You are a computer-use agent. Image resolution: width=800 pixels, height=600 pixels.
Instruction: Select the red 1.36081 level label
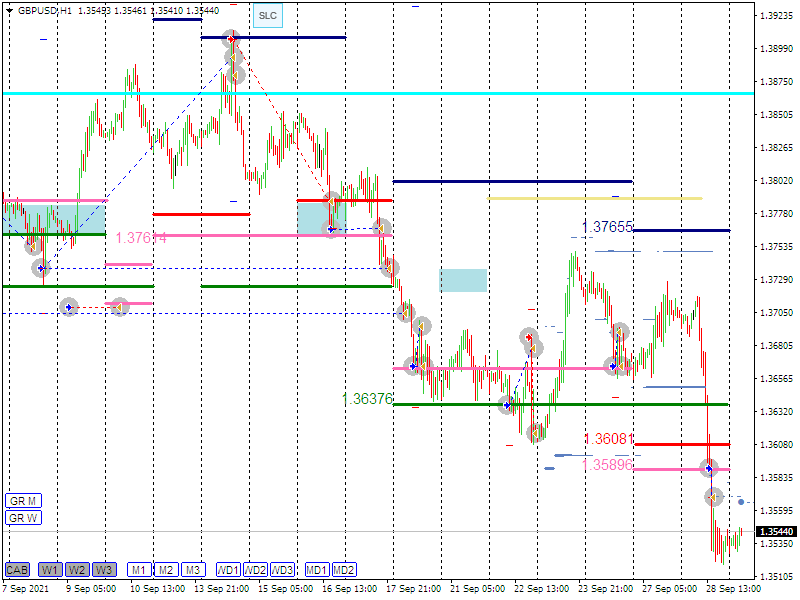point(609,439)
